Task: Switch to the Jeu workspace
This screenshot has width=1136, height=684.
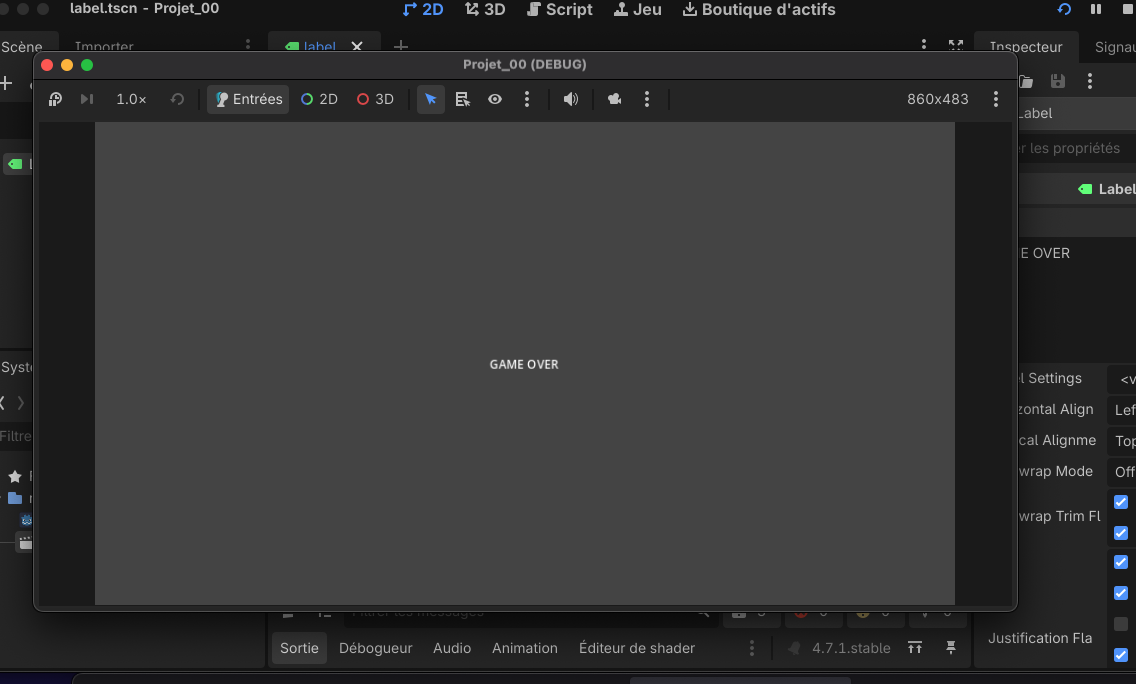Action: pyautogui.click(x=637, y=9)
